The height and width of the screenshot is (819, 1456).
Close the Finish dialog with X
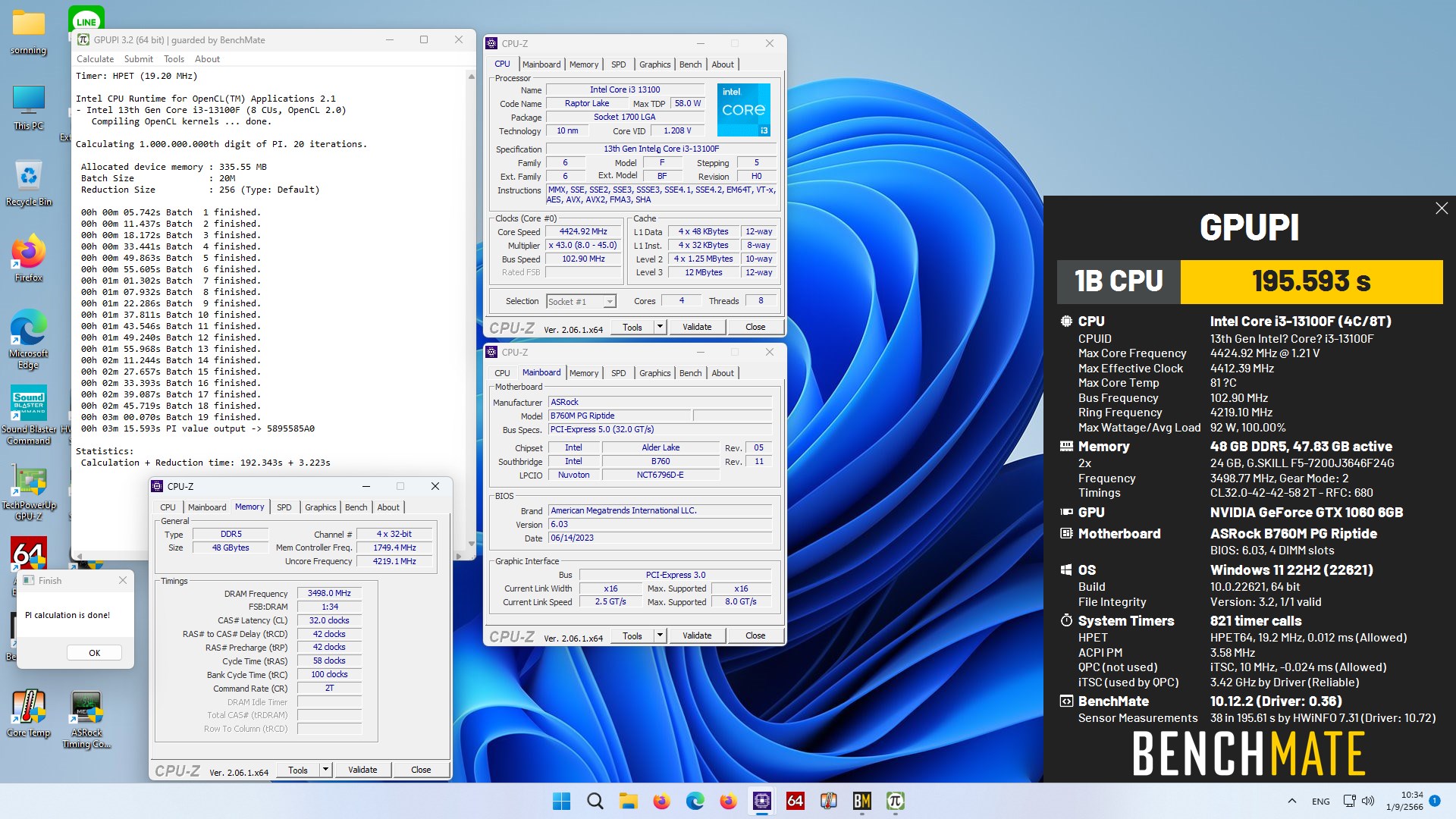click(123, 580)
